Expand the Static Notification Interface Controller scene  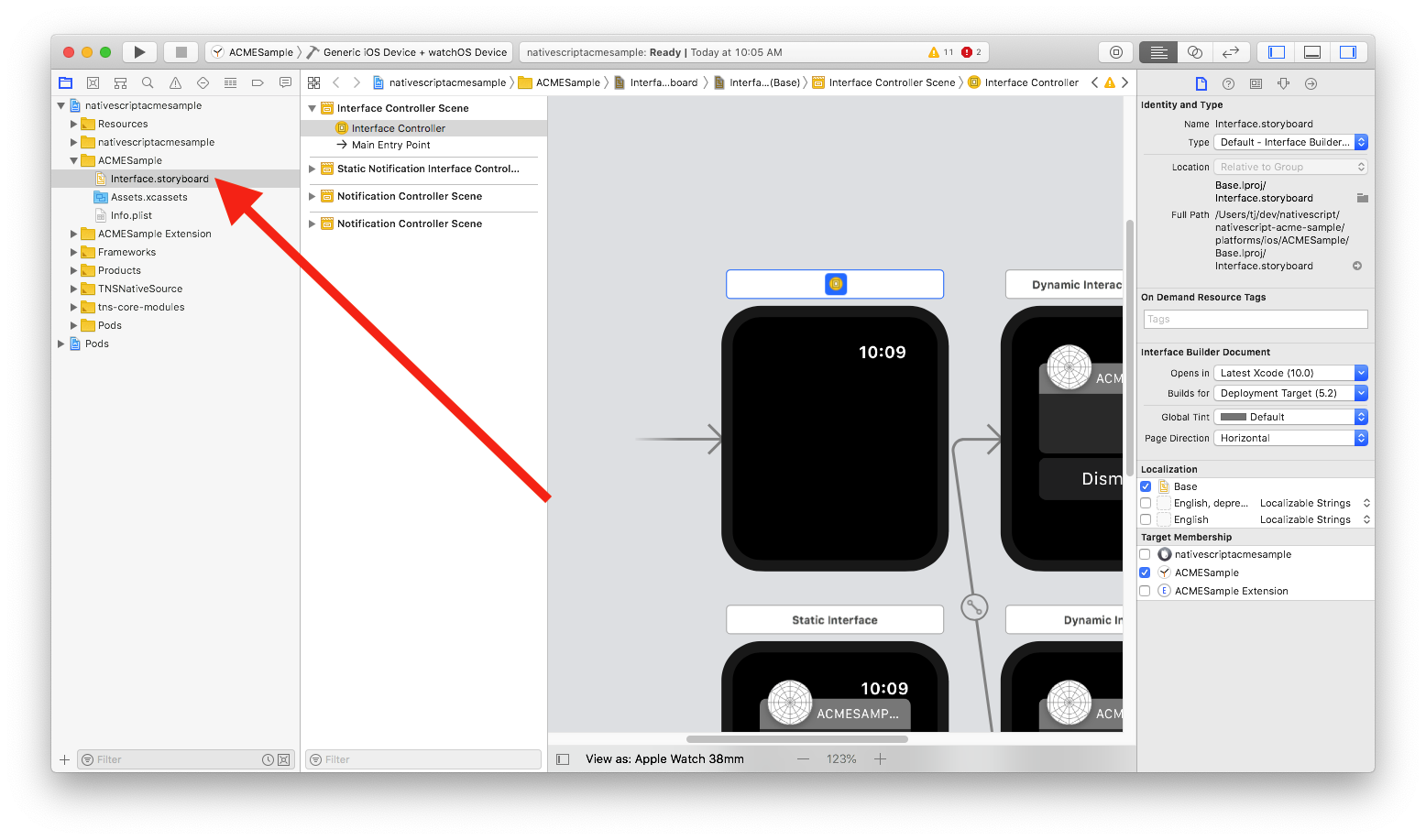tap(313, 169)
